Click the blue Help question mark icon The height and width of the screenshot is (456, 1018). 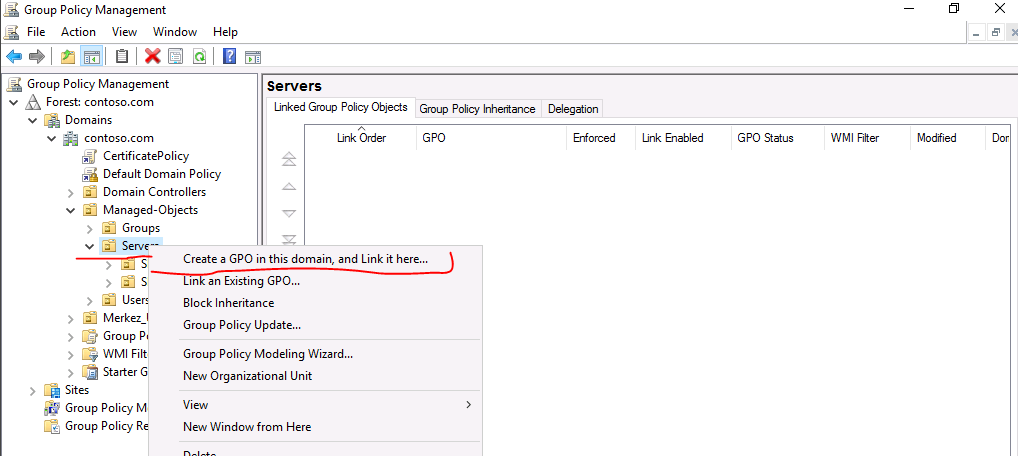(x=229, y=57)
